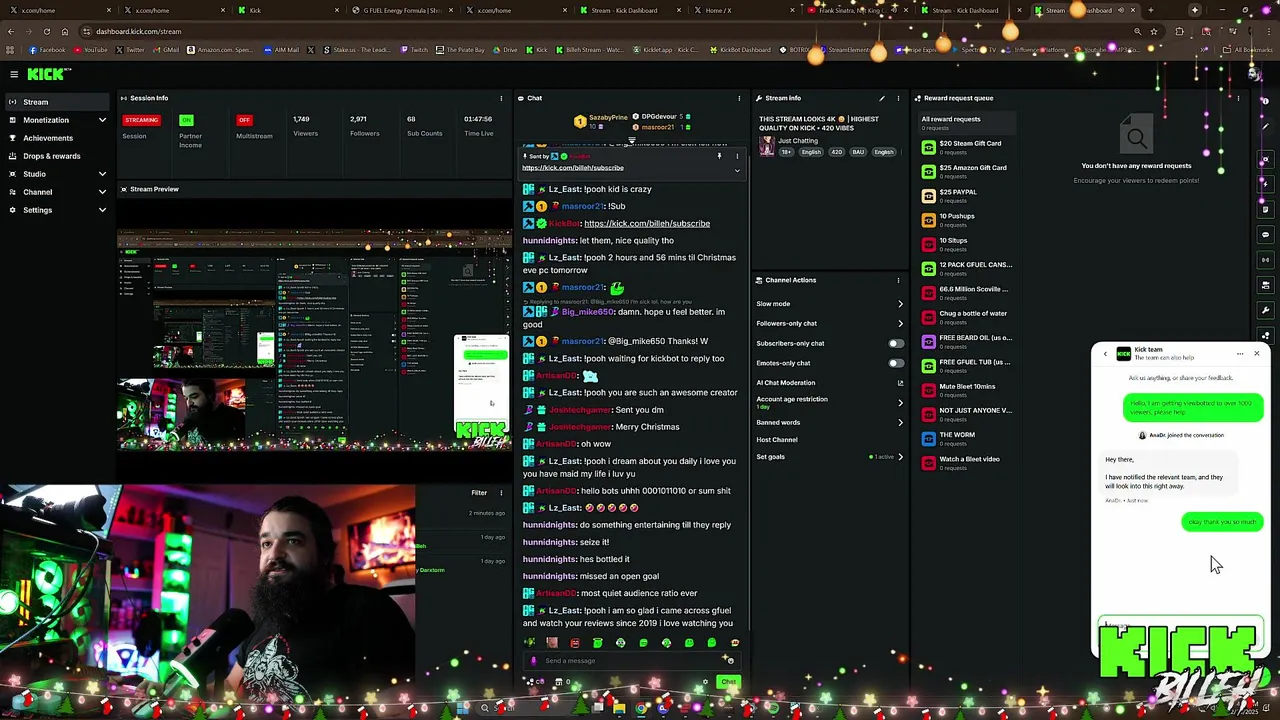Viewport: 1280px width, 720px height.
Task: Reload the page in browser toolbar
Action: coord(46,31)
